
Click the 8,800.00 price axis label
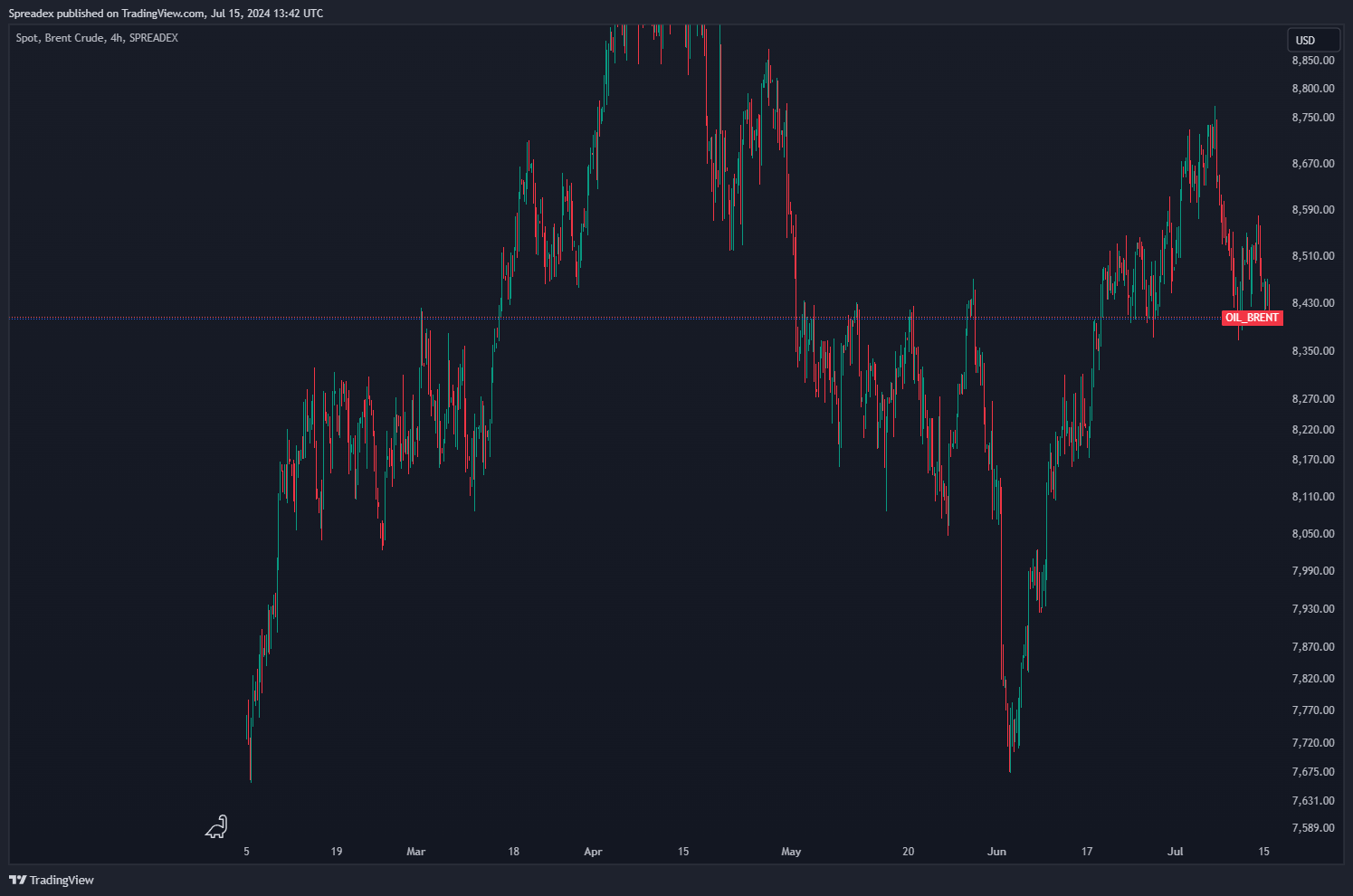(1313, 89)
